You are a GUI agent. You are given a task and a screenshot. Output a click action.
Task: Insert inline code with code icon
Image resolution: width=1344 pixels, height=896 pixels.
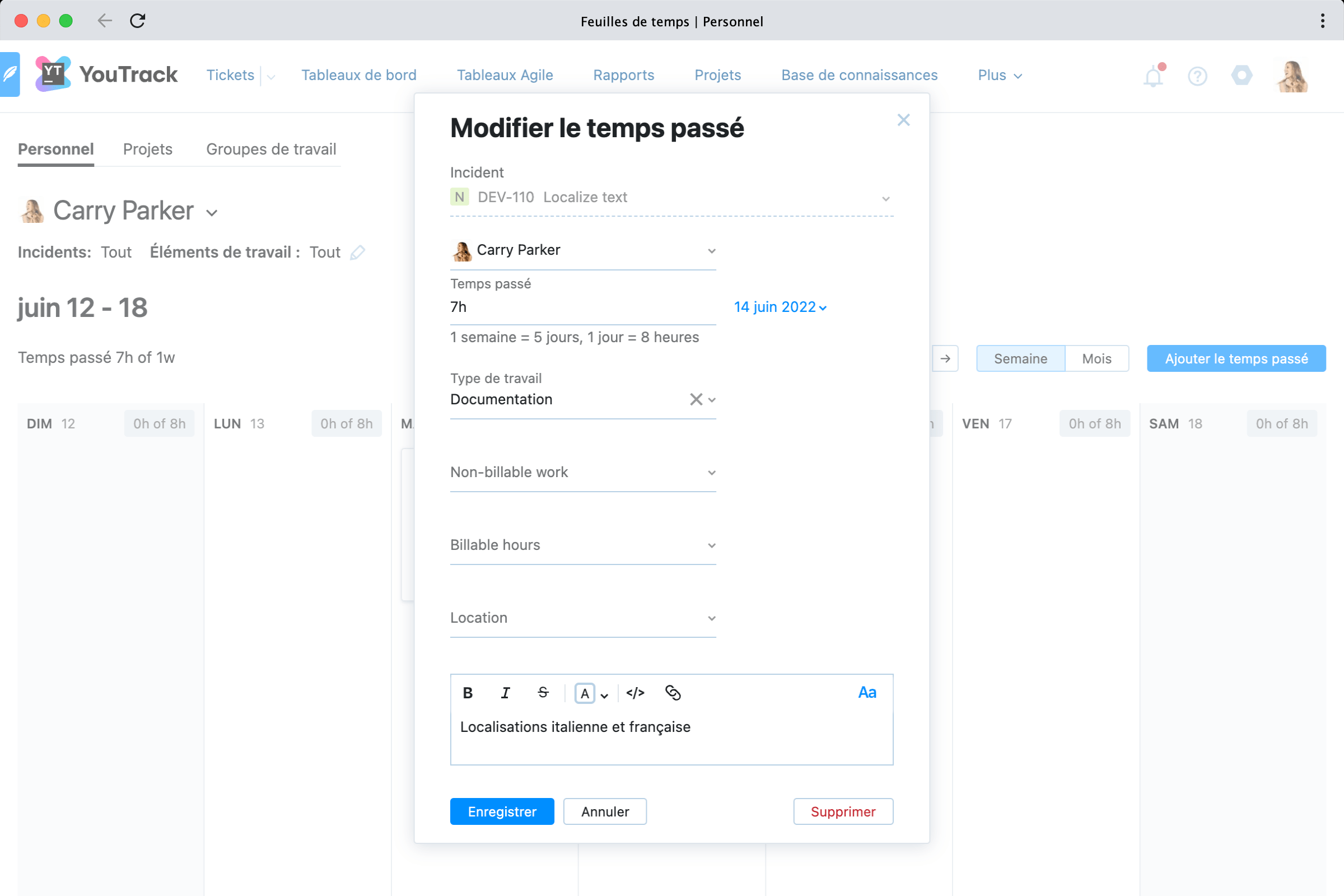click(635, 693)
